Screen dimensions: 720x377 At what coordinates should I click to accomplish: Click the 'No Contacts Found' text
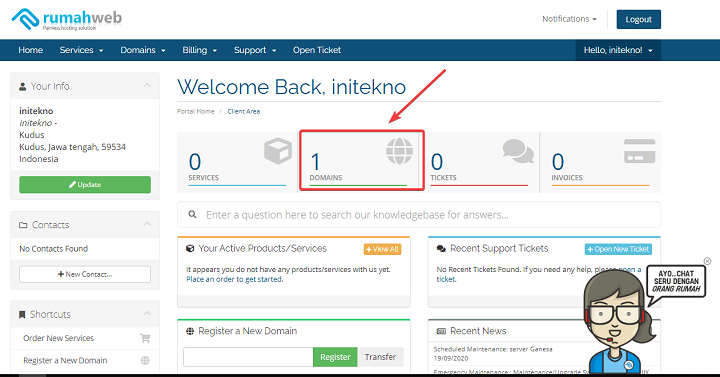53,248
